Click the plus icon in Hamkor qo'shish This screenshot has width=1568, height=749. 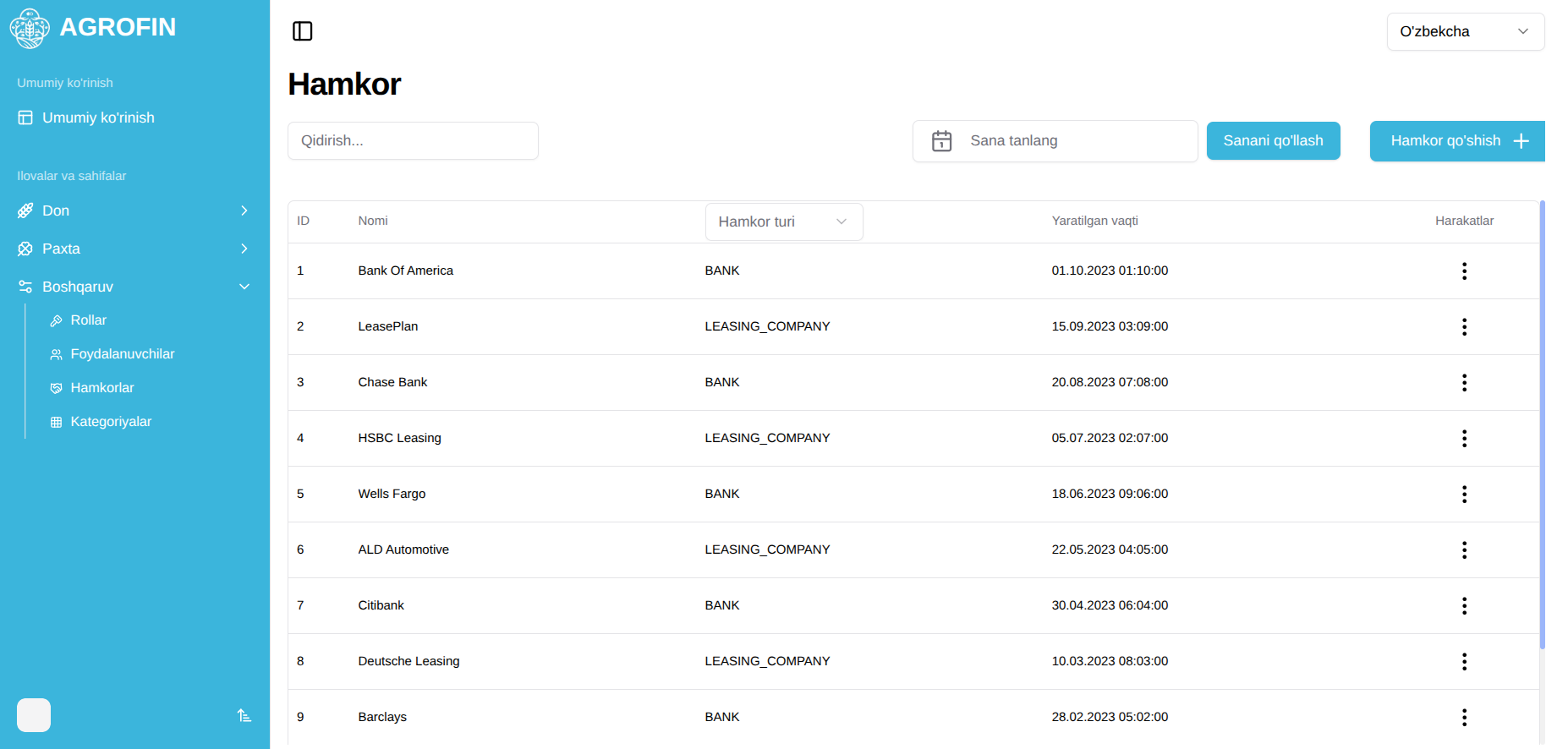coord(1521,141)
